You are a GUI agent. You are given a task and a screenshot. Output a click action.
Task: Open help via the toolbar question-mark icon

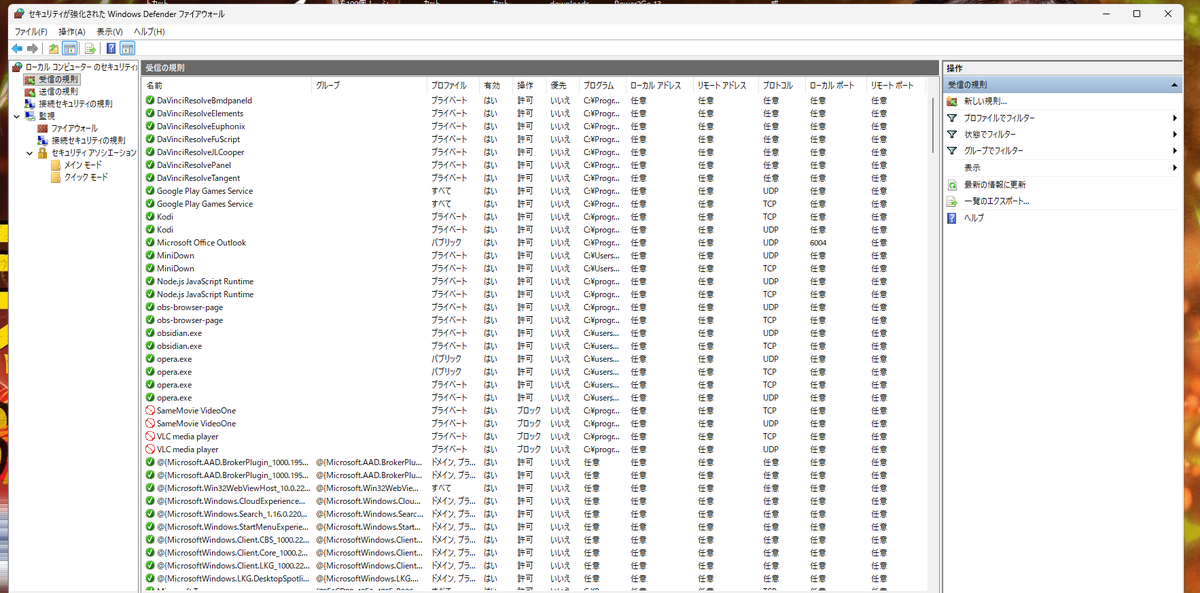tap(111, 48)
